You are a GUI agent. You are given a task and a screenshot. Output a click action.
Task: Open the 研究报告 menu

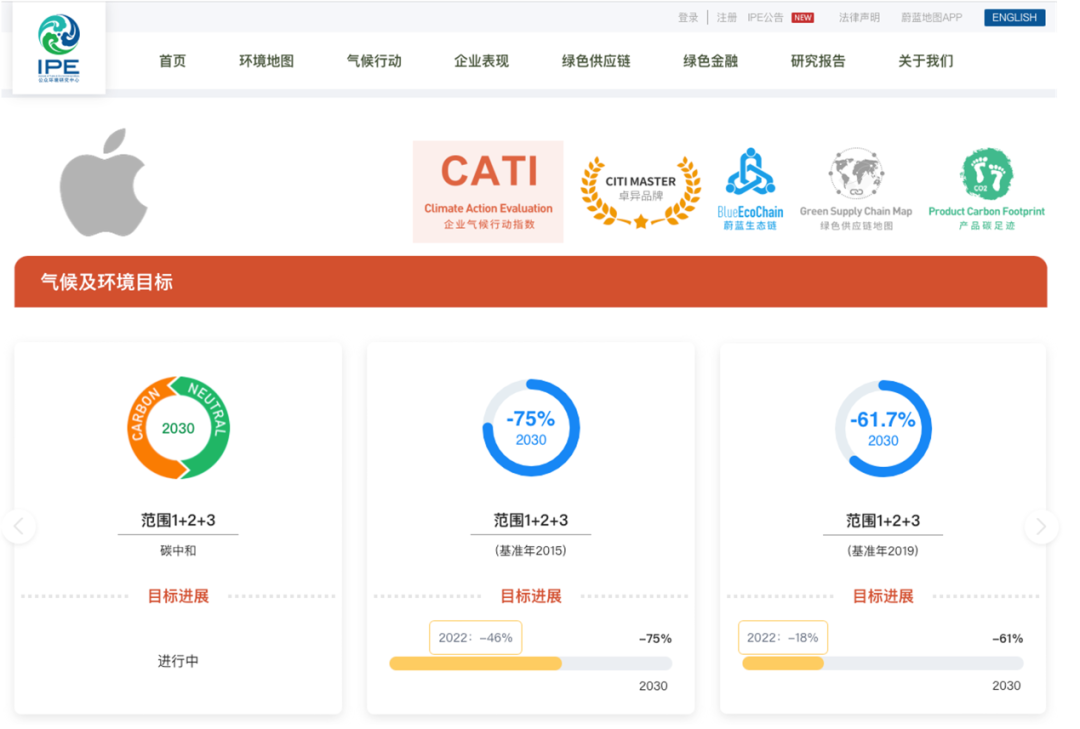pyautogui.click(x=818, y=61)
